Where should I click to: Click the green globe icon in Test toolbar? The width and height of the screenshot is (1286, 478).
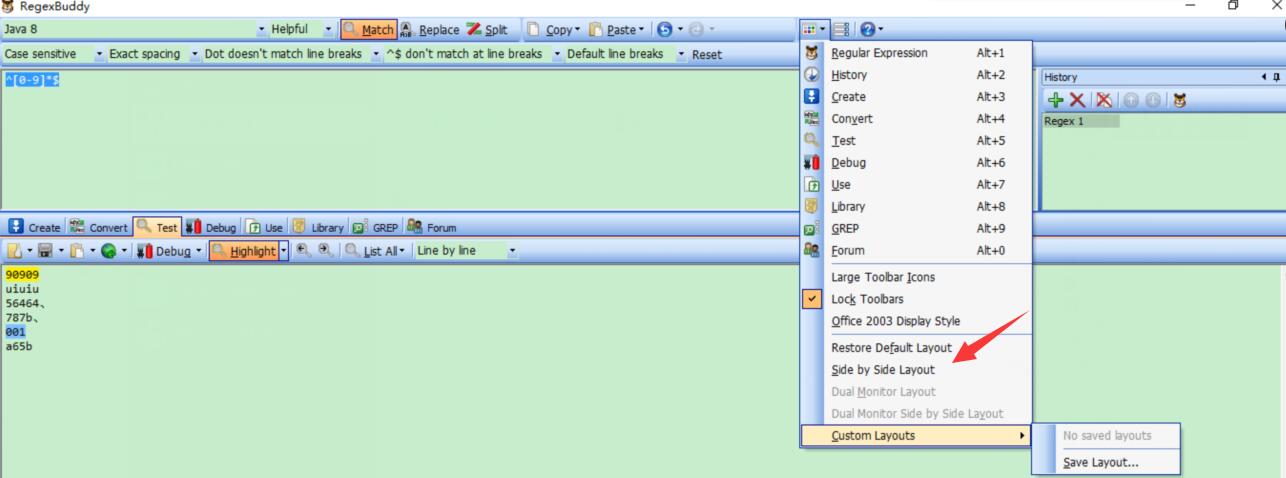click(108, 251)
